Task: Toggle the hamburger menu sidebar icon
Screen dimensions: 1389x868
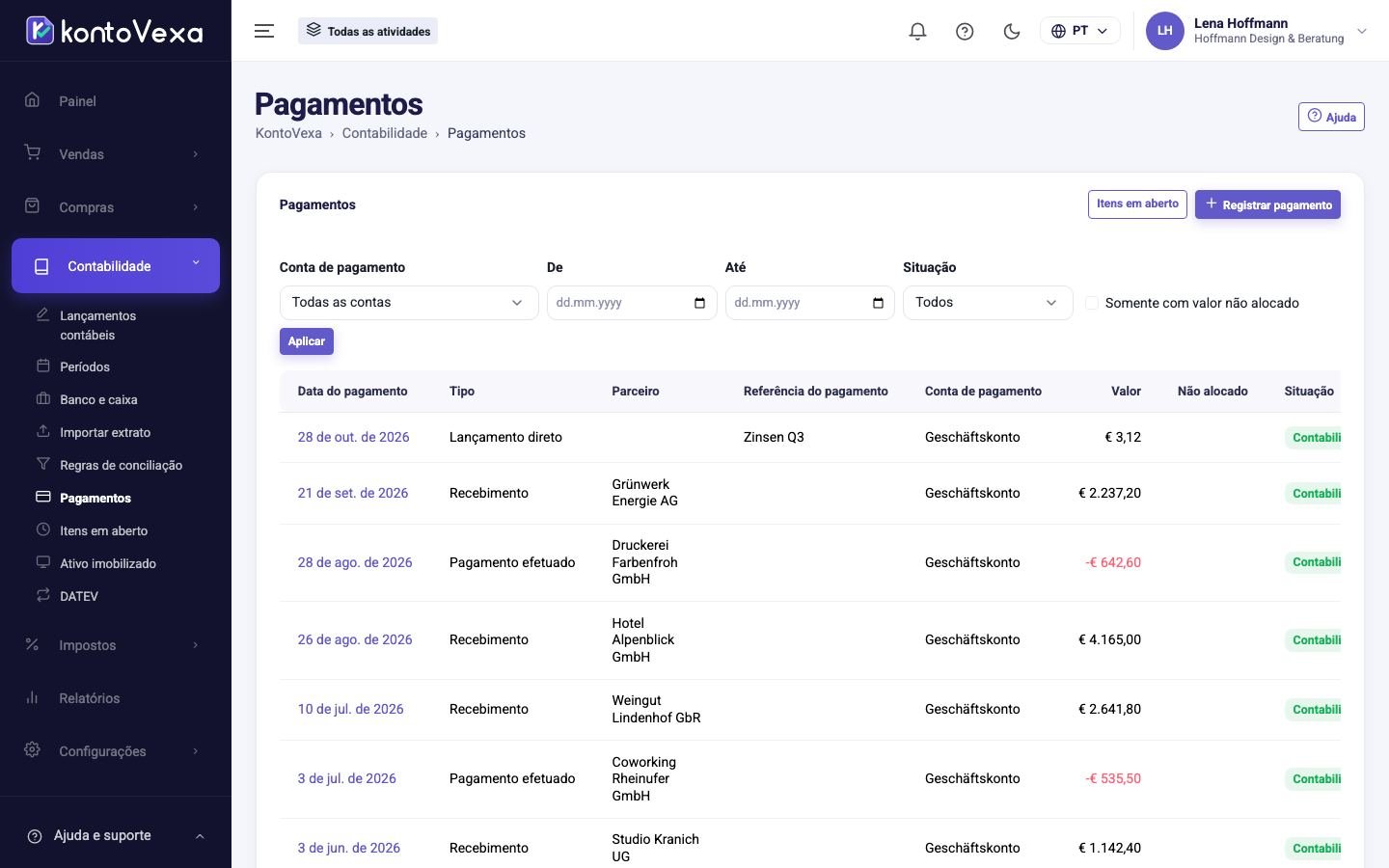Action: pos(264,31)
